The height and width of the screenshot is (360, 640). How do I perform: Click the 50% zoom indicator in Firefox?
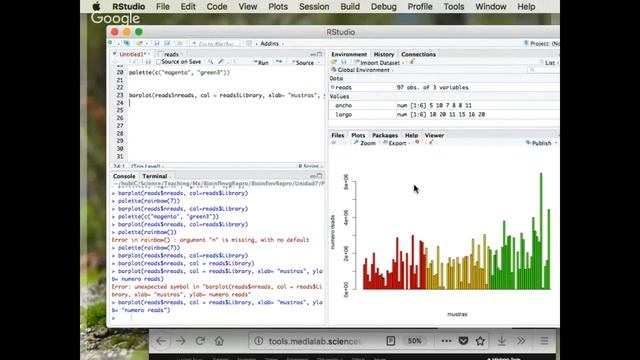[414, 341]
